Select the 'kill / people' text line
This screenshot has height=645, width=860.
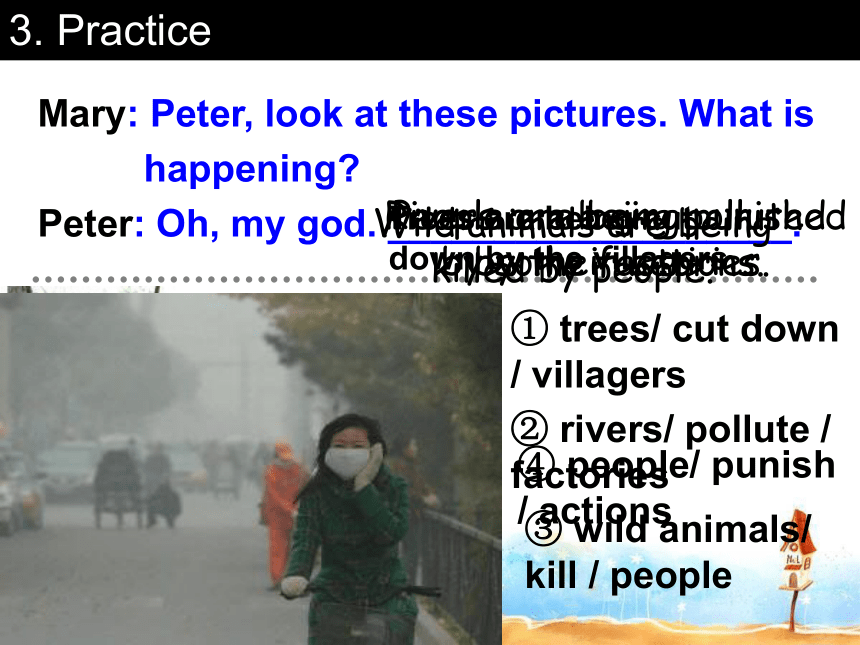pyautogui.click(x=629, y=575)
